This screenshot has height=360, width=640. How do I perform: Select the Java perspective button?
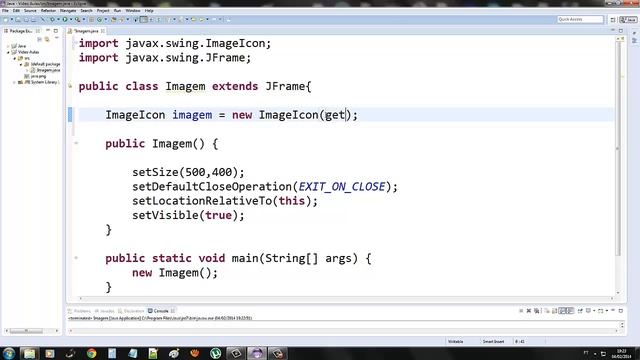pos(628,19)
